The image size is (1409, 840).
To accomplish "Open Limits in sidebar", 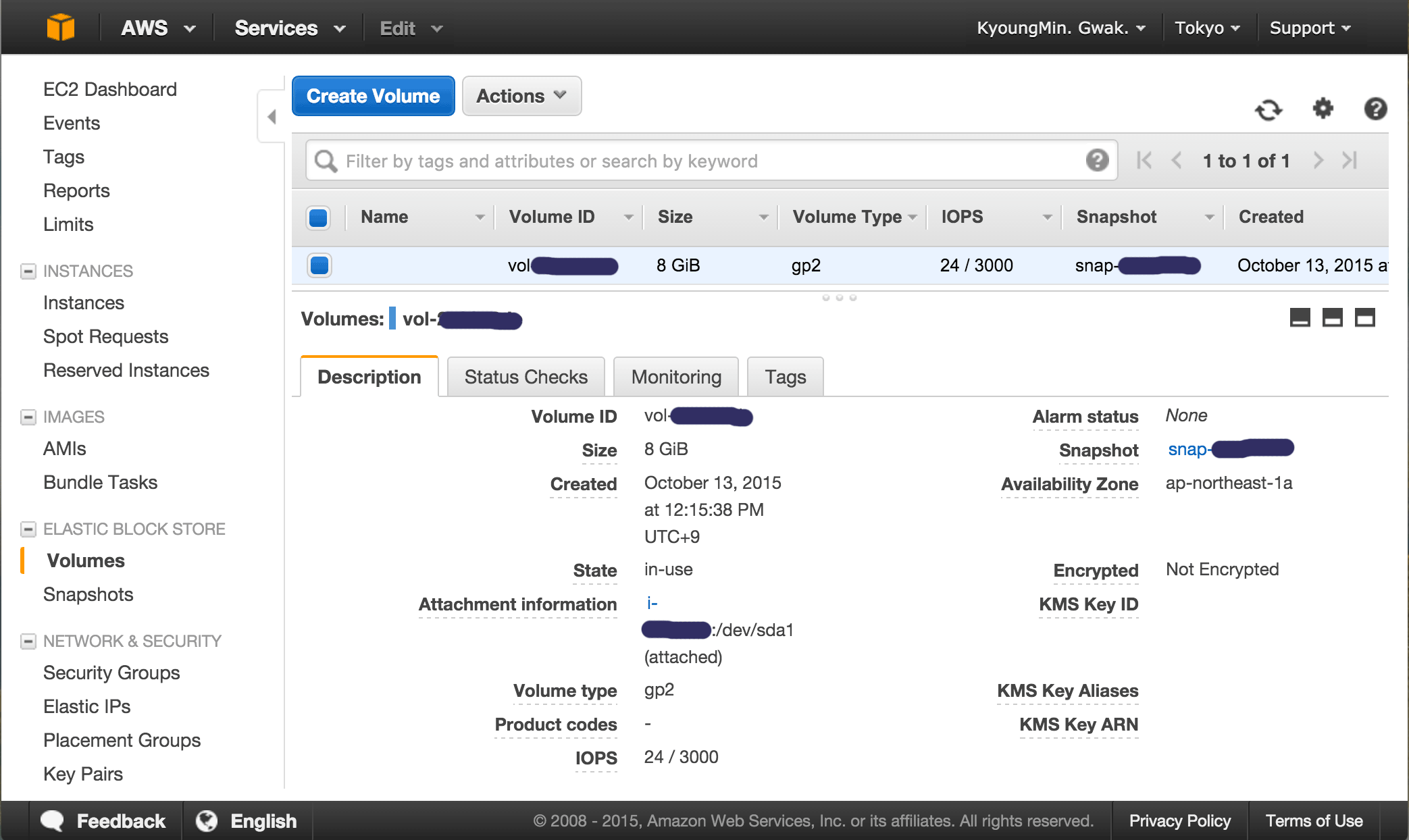I will point(68,224).
